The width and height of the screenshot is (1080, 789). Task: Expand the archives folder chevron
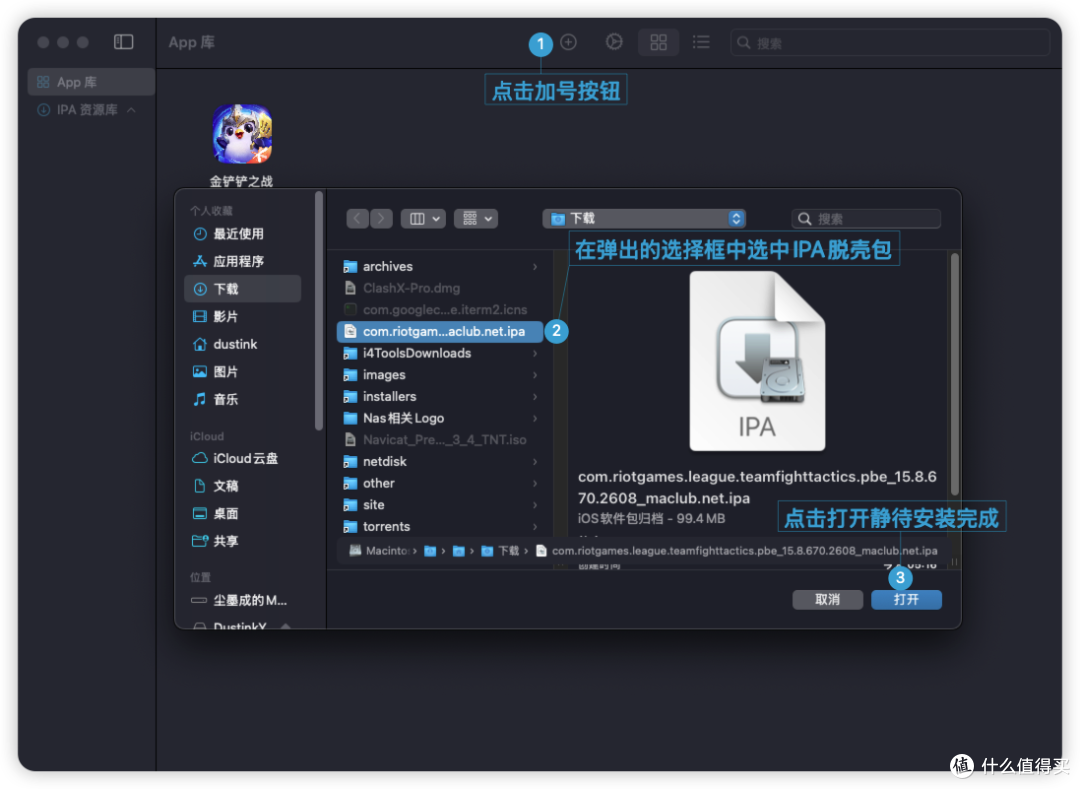(x=535, y=266)
